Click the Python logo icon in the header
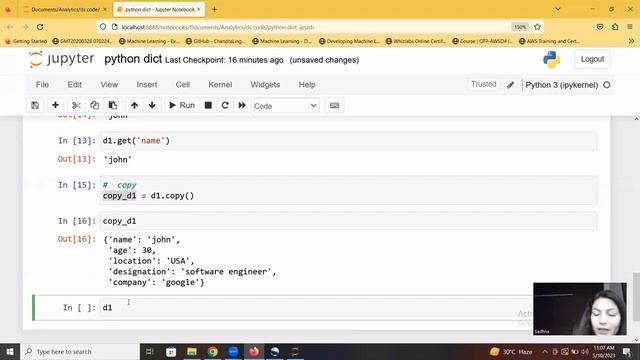Image resolution: width=640 pixels, height=360 pixels. pos(551,60)
